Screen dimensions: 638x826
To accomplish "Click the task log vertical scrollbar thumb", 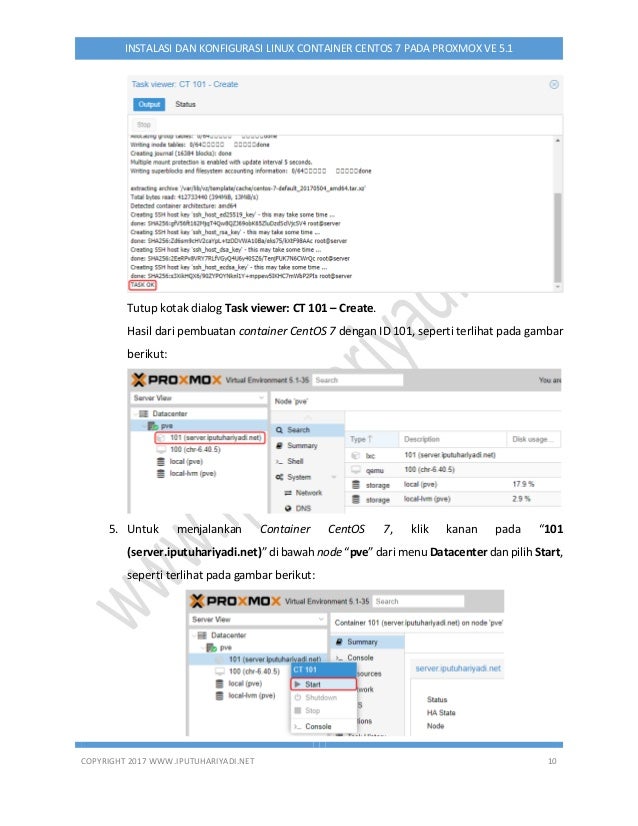I will pos(557,238).
